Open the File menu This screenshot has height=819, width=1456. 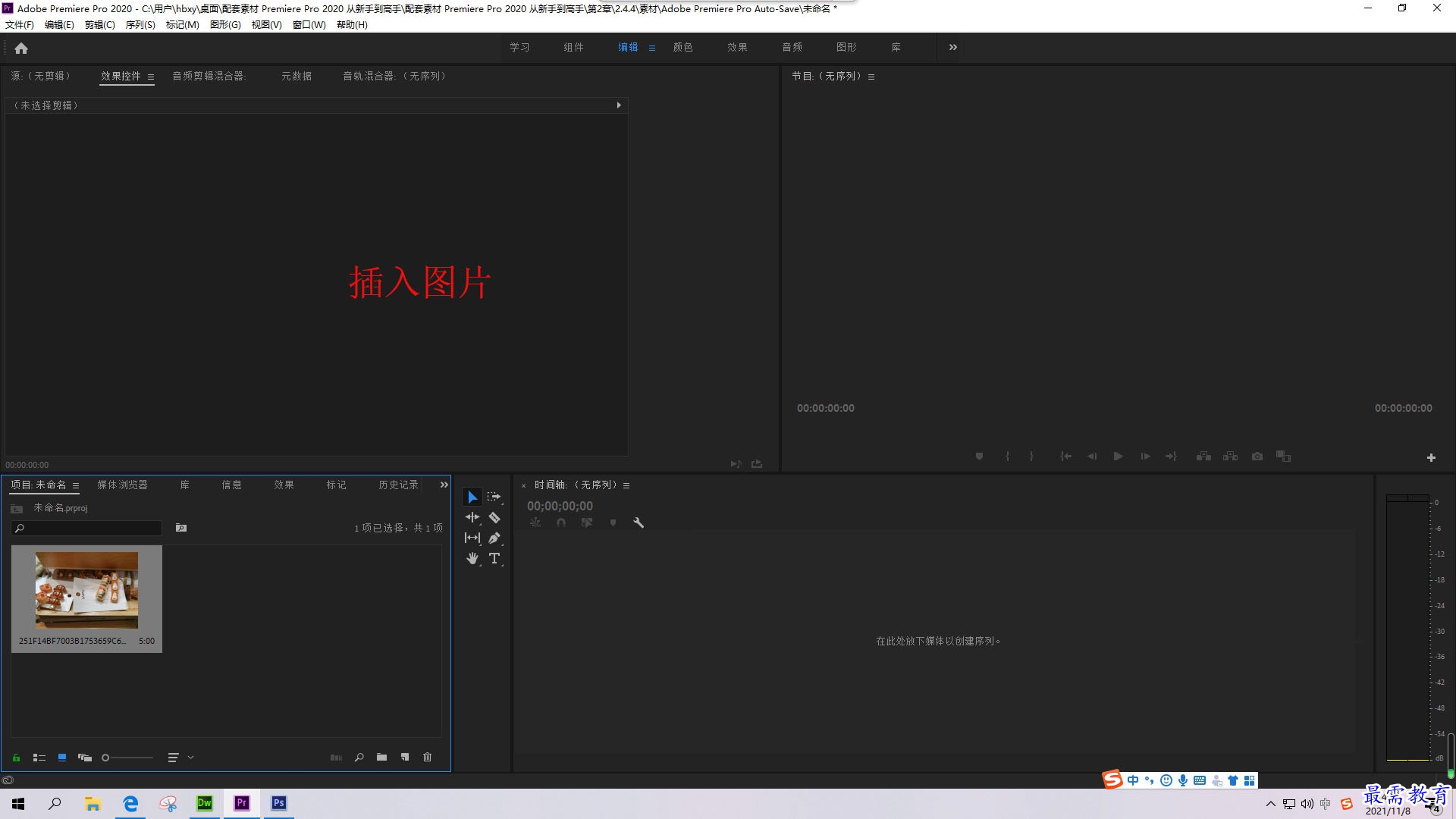tap(20, 24)
